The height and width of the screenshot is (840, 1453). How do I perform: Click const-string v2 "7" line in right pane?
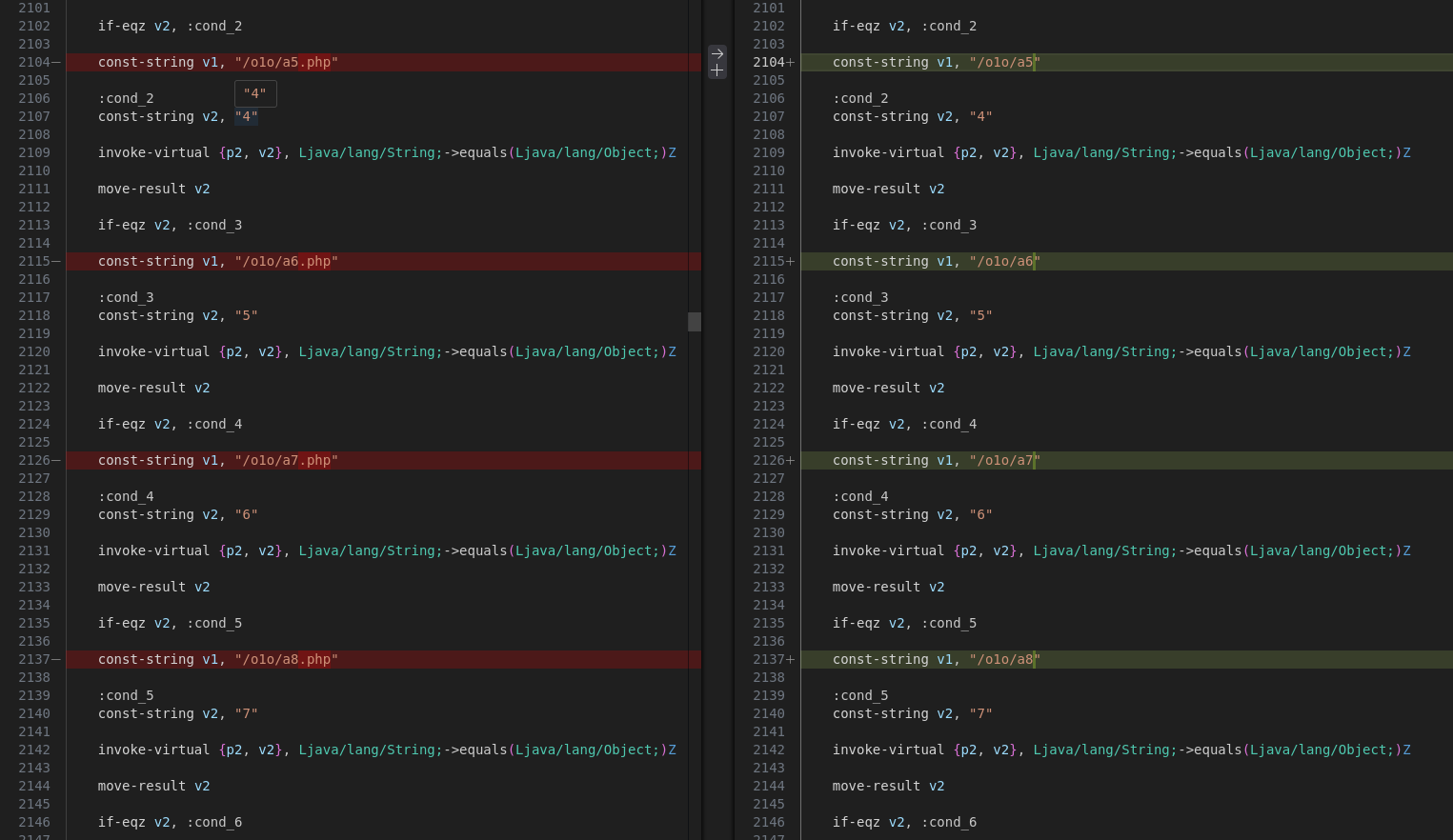click(913, 713)
